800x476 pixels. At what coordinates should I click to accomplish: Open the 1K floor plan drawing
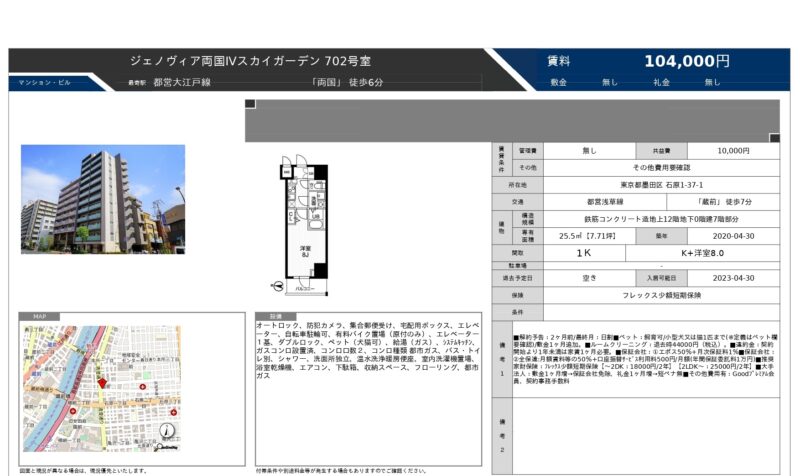304,225
